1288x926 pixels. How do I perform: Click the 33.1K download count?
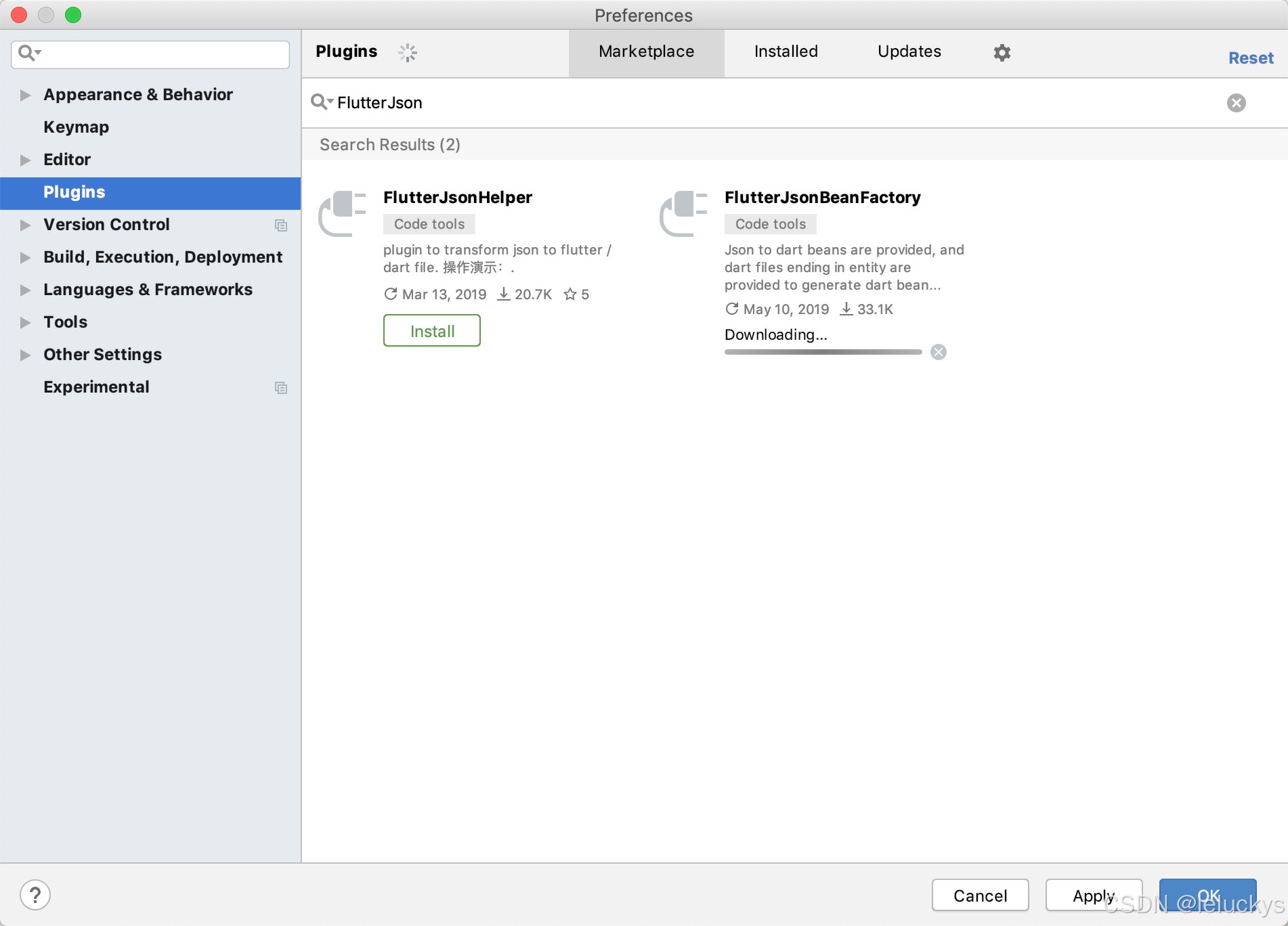pos(875,309)
